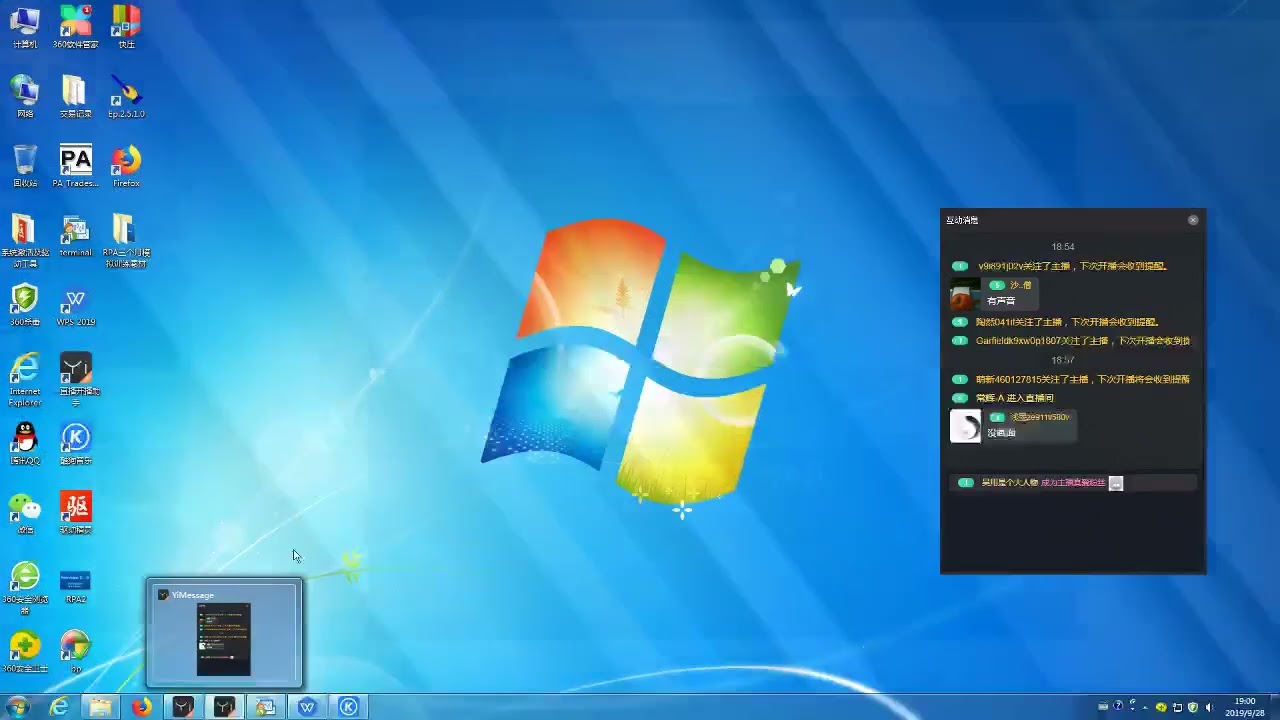Image resolution: width=1280 pixels, height=720 pixels.
Task: Click the 18:57 timestamp in chat
Action: click(x=1063, y=360)
